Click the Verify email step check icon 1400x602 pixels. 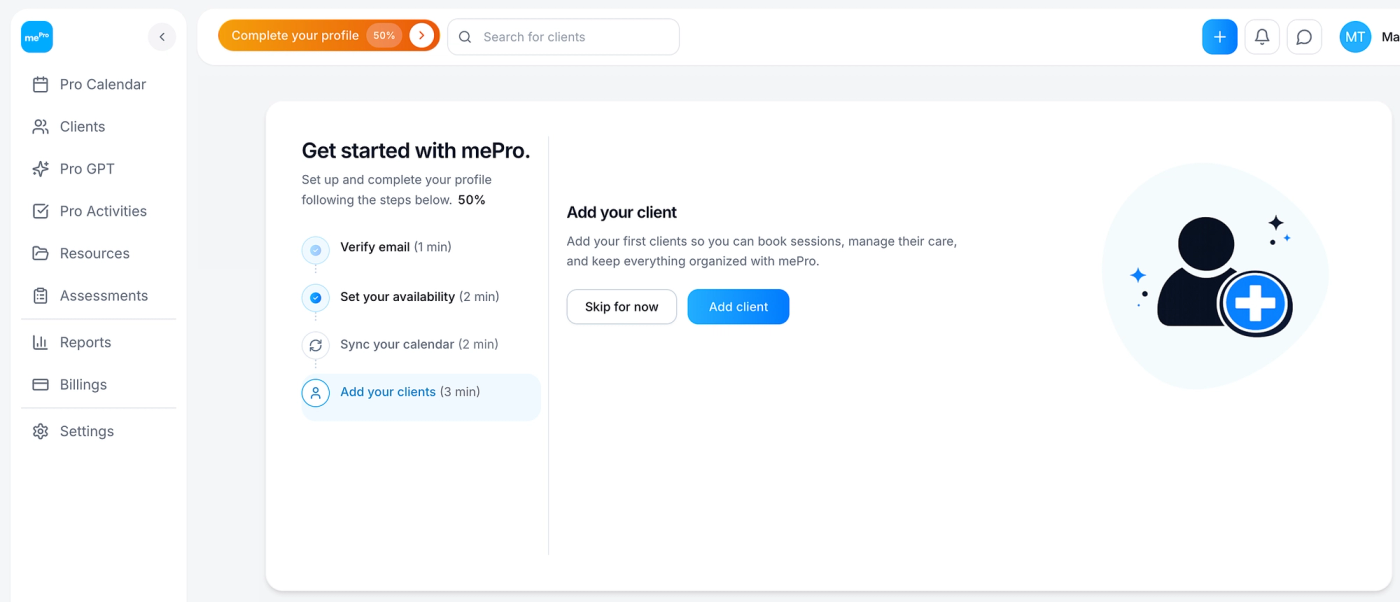316,250
